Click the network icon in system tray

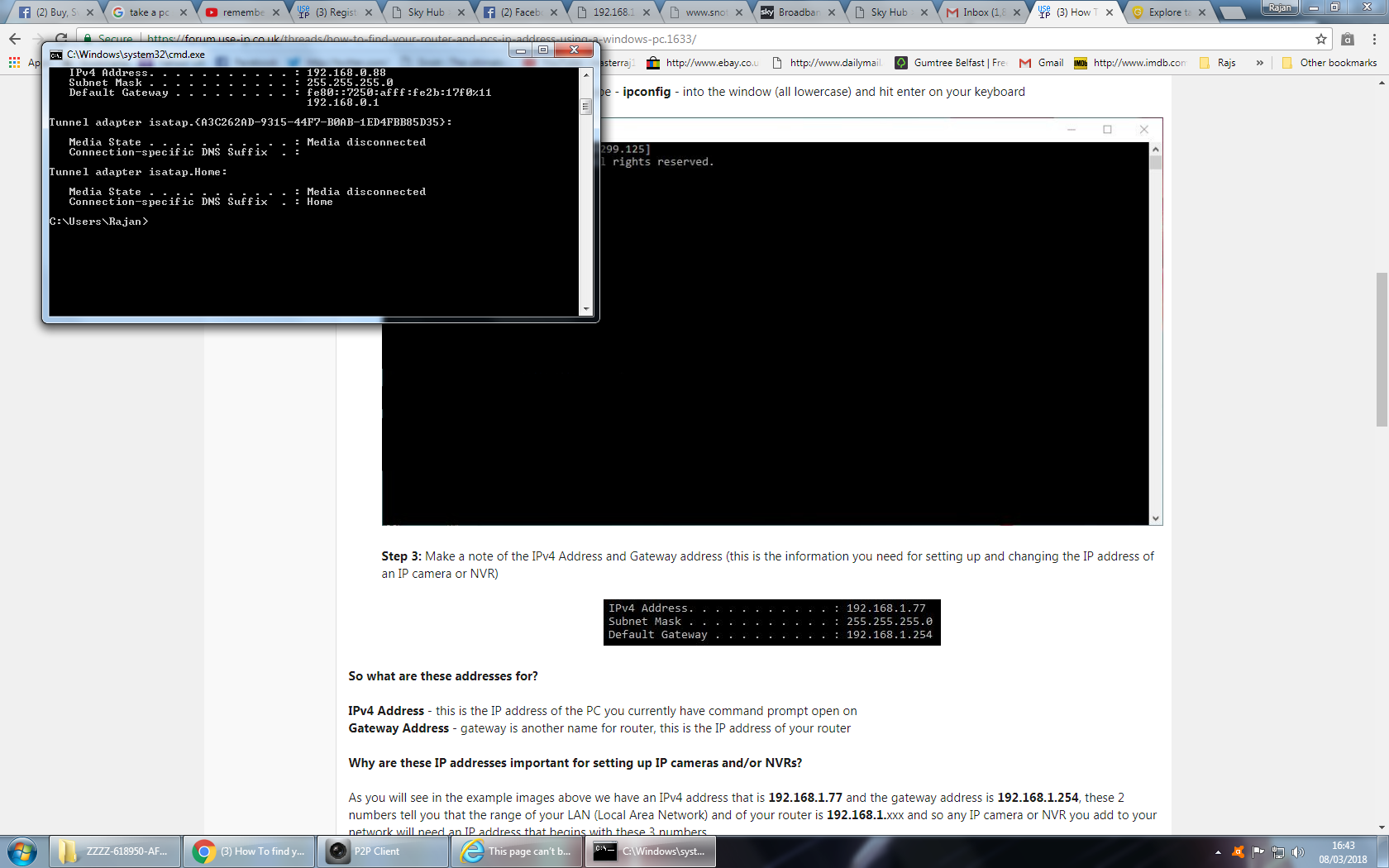click(x=1278, y=851)
